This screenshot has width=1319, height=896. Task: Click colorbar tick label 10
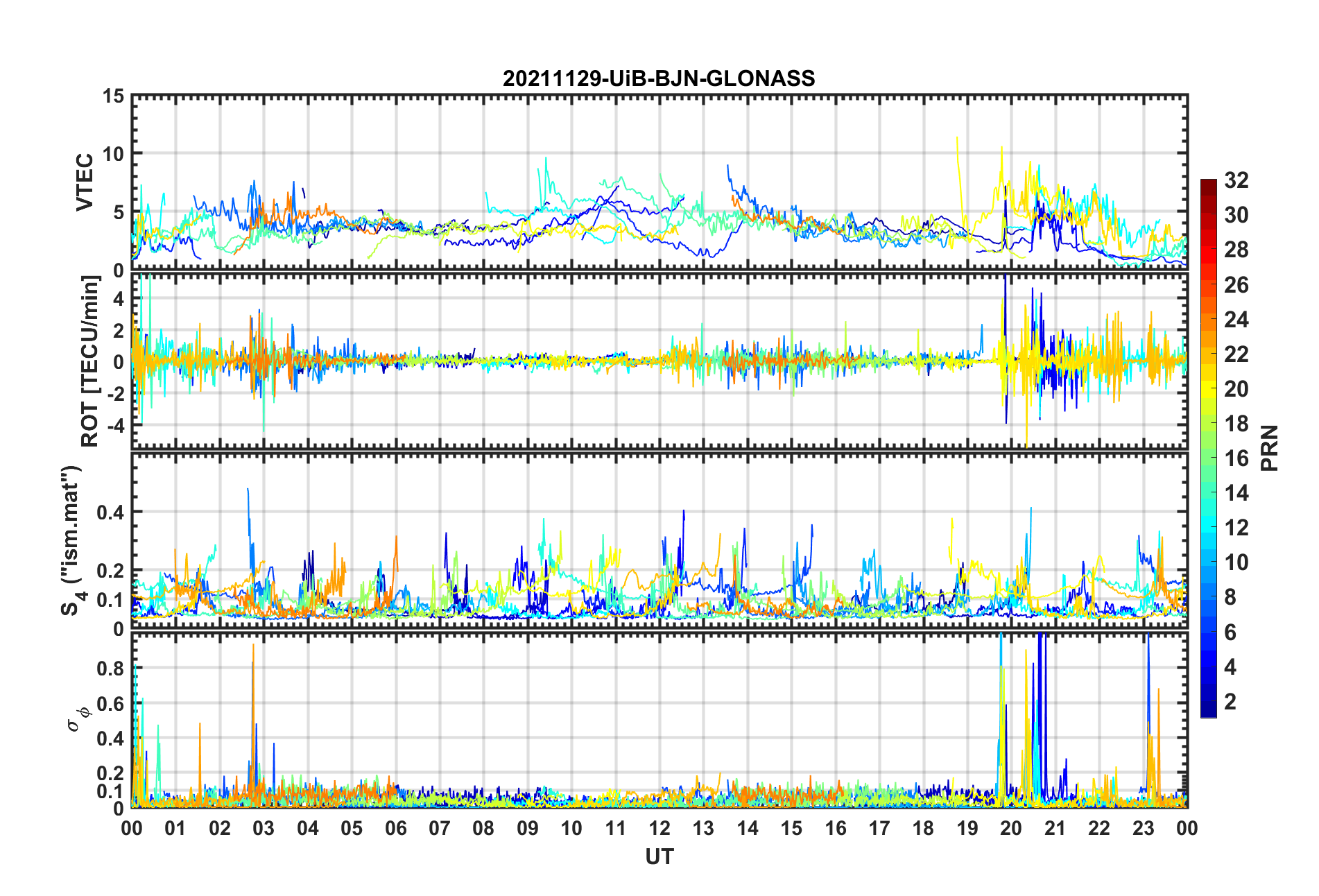pyautogui.click(x=1236, y=562)
